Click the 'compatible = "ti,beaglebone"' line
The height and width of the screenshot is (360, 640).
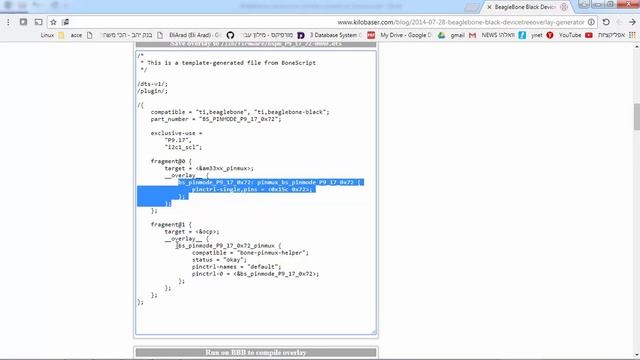(240, 112)
